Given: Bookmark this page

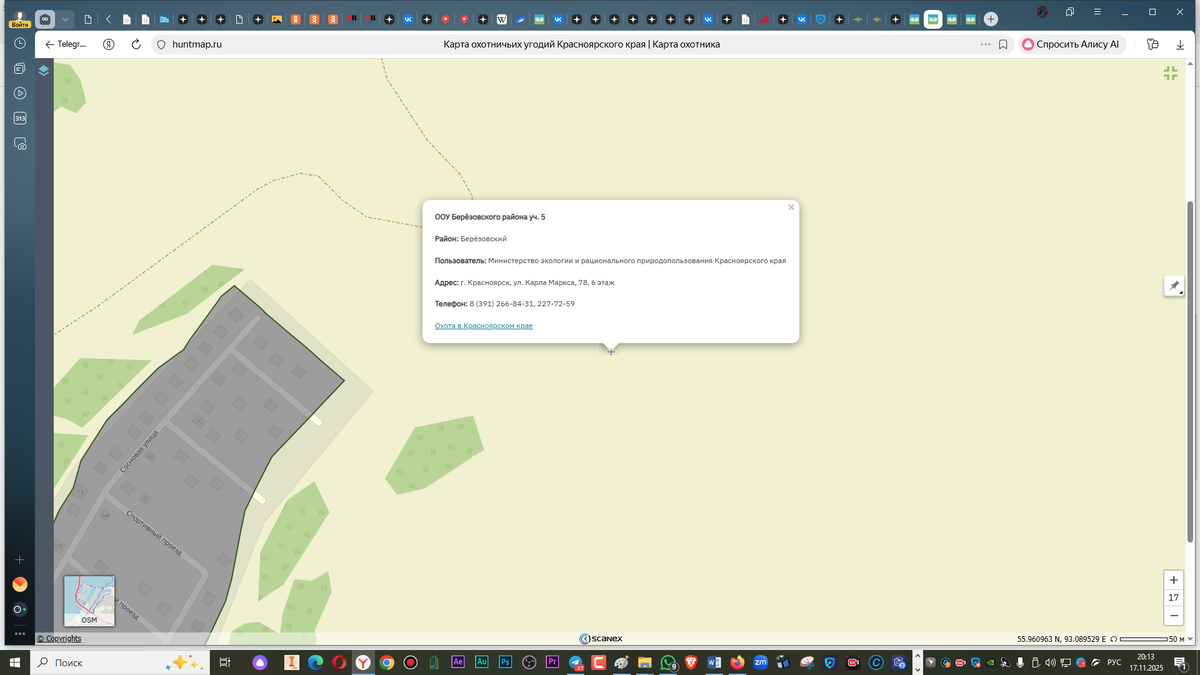Looking at the screenshot, I should 1003,44.
